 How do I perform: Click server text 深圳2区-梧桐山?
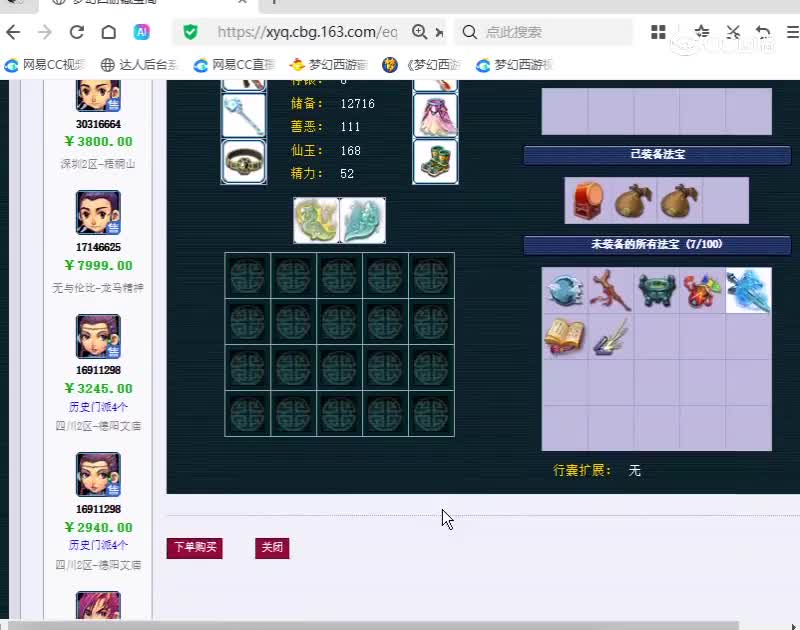click(98, 164)
